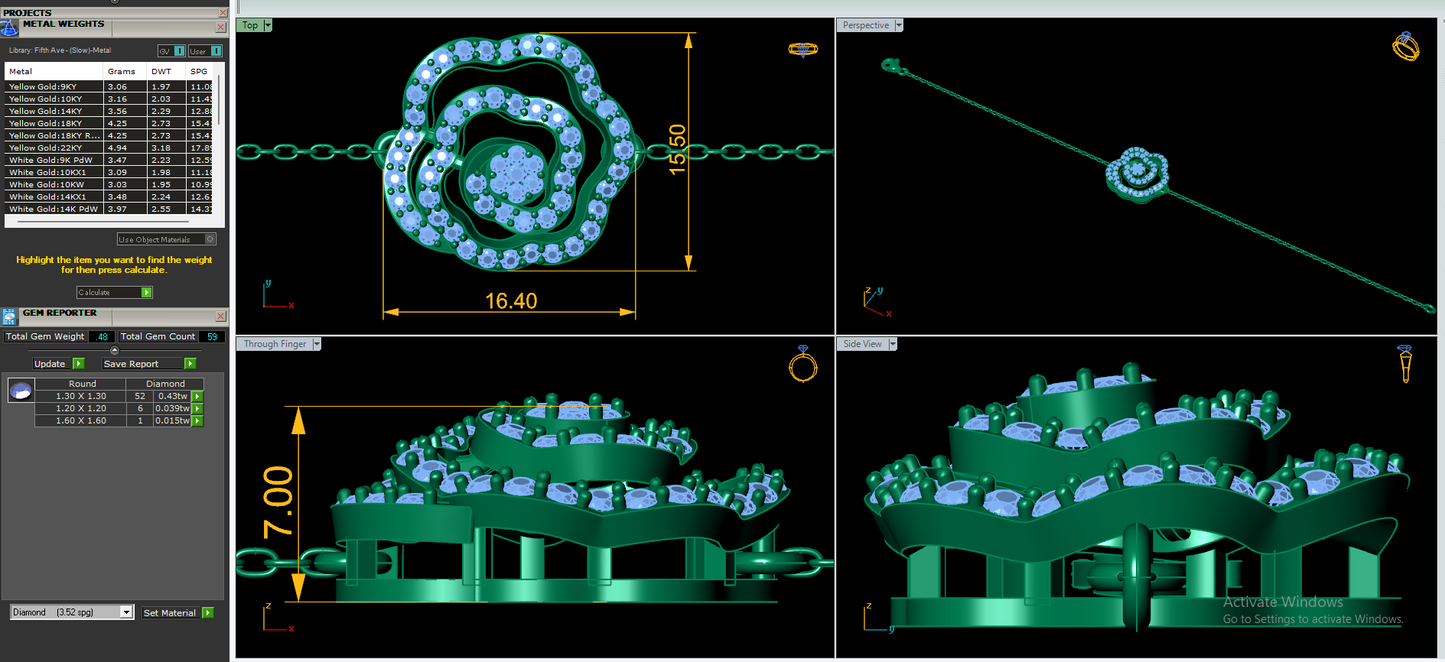The width and height of the screenshot is (1445, 662).
Task: Click green arrow on 1.30 X 1.30 row
Action: coord(198,397)
